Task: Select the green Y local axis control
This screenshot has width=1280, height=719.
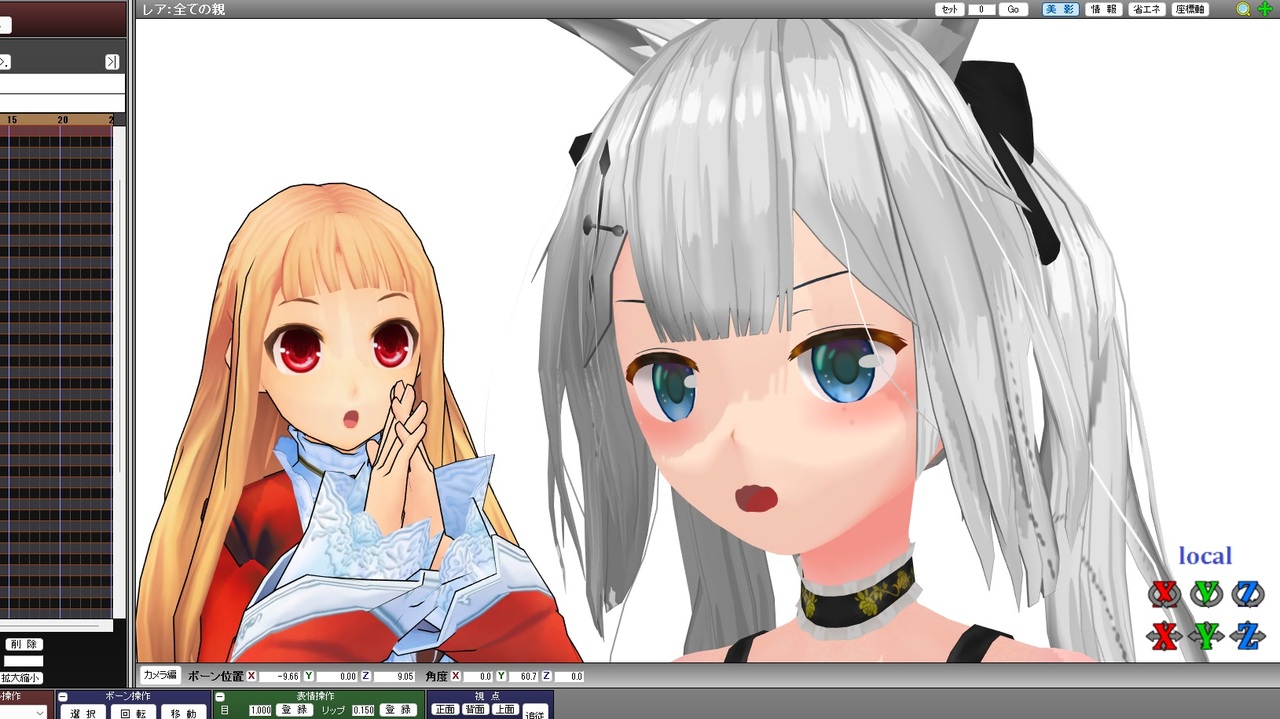Action: [1207, 592]
